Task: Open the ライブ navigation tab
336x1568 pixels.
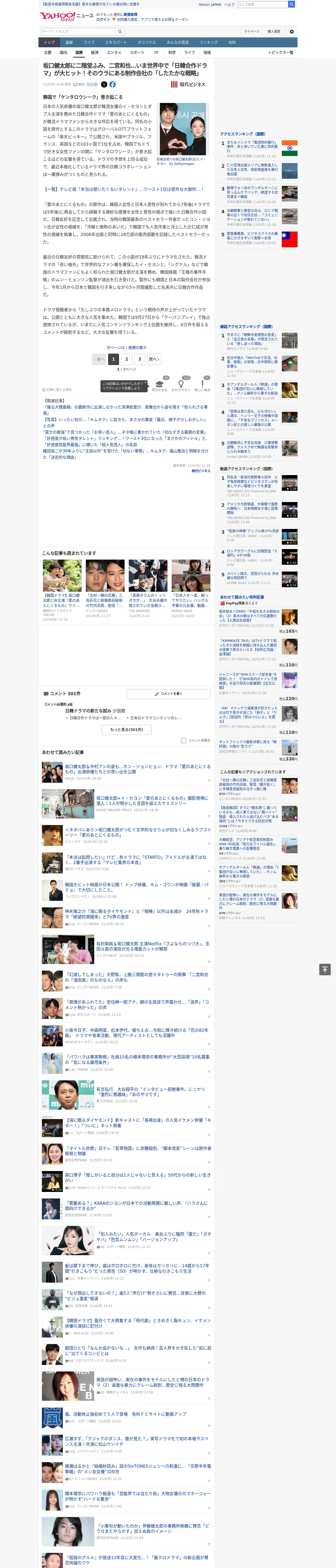Action: [x=89, y=43]
